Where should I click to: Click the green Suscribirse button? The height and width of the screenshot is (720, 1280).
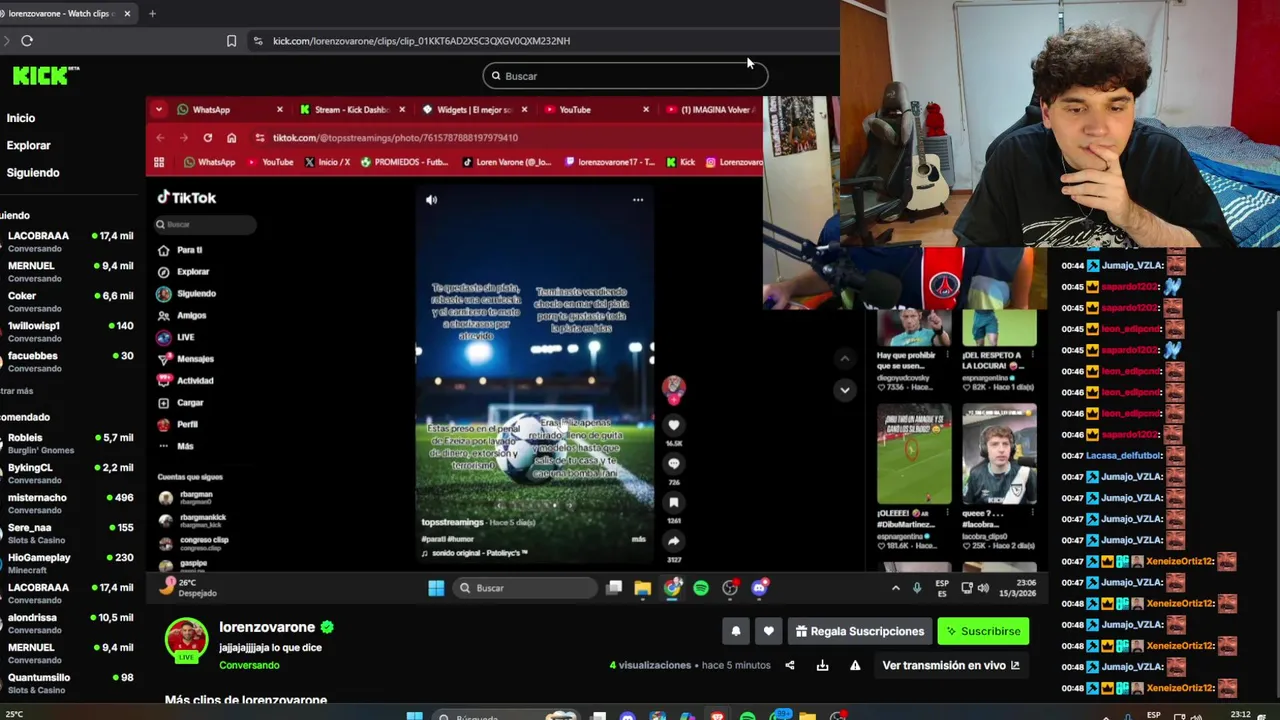point(983,631)
